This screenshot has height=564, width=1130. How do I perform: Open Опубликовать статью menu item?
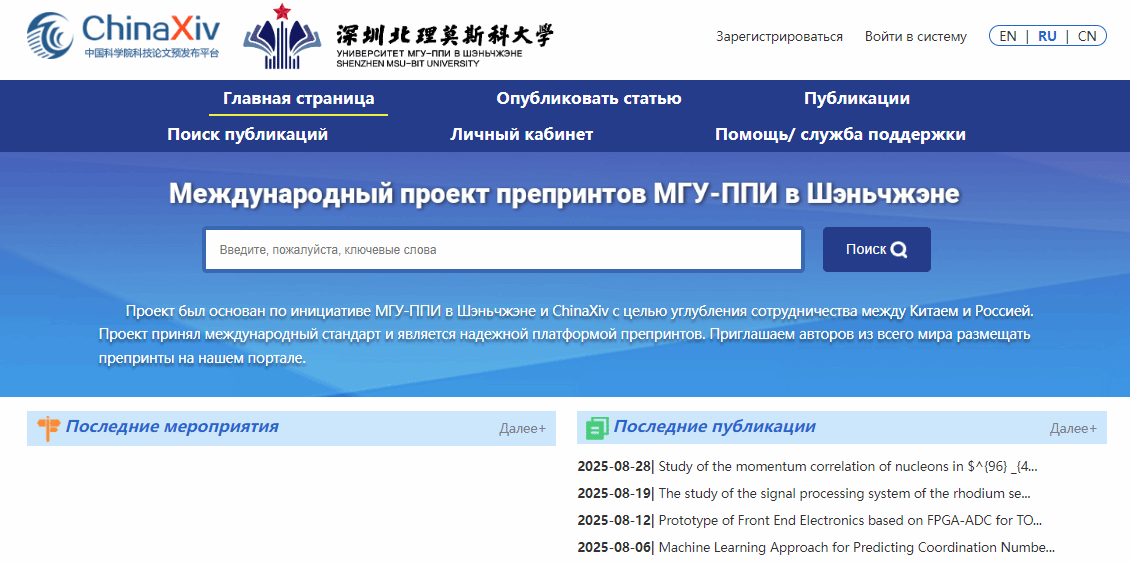(588, 98)
